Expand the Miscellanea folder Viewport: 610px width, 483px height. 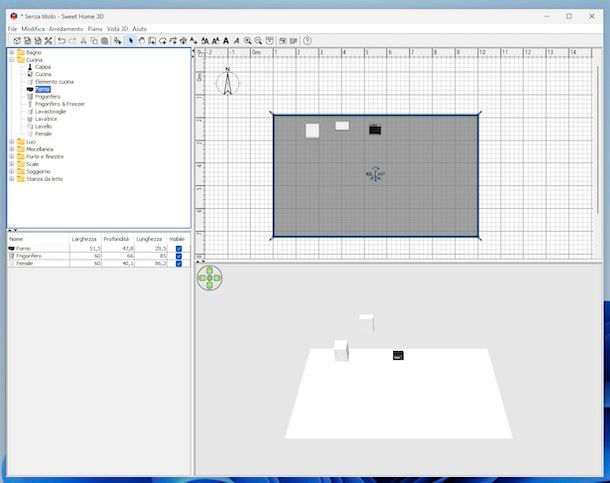click(12, 149)
